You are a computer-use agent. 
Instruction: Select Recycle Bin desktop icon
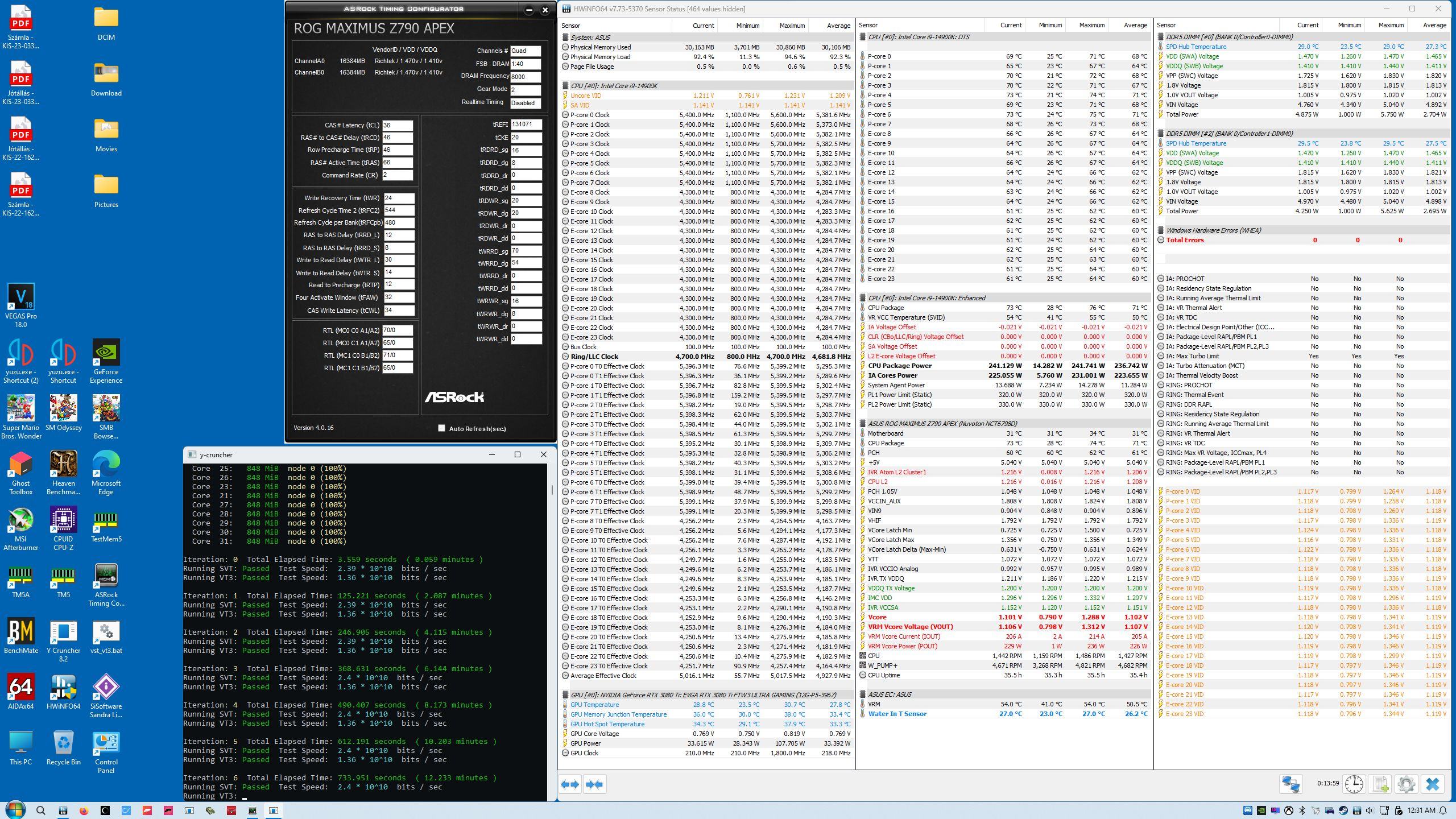point(63,747)
